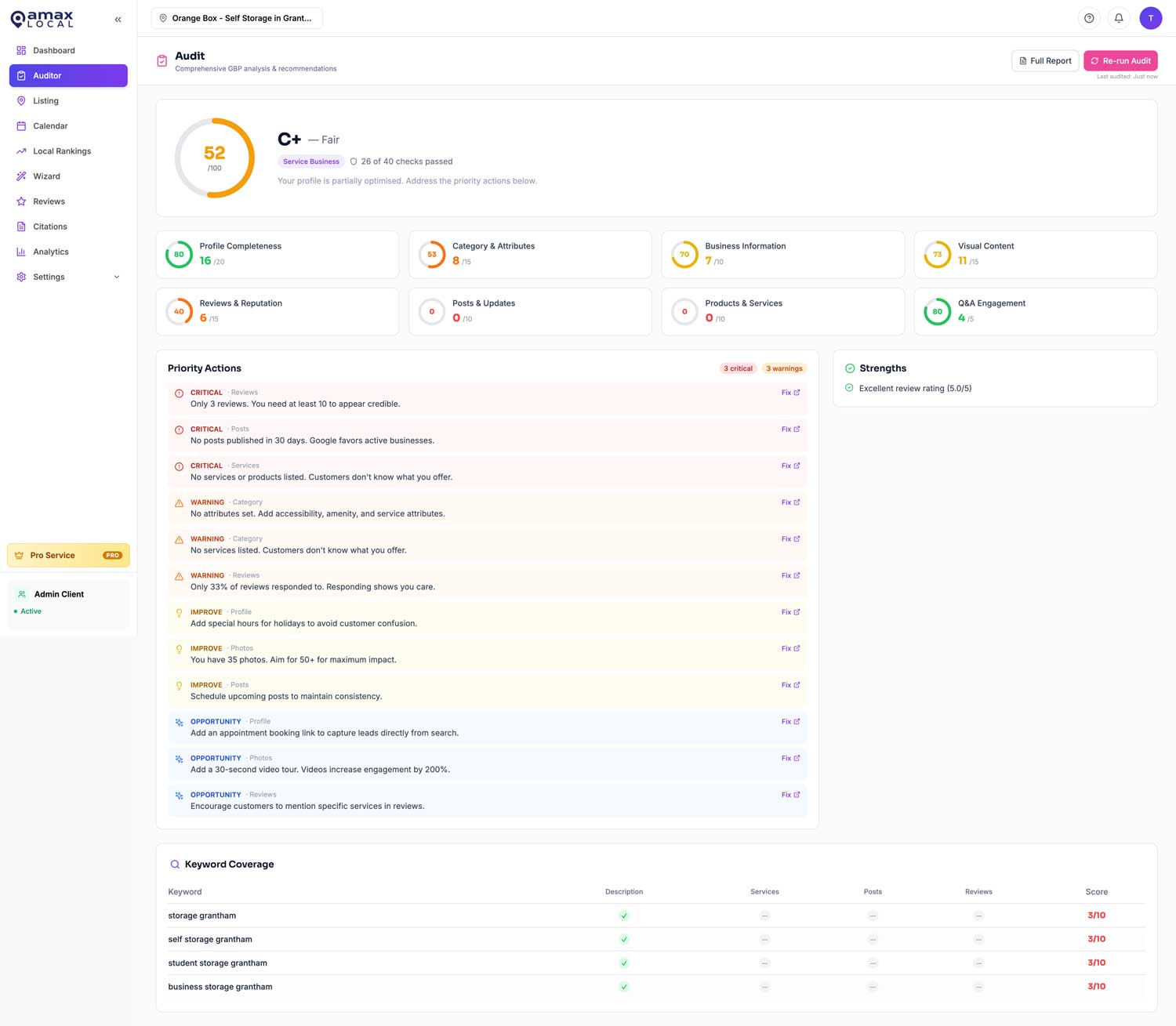Click the Reviews star icon in the sidebar

tap(21, 201)
